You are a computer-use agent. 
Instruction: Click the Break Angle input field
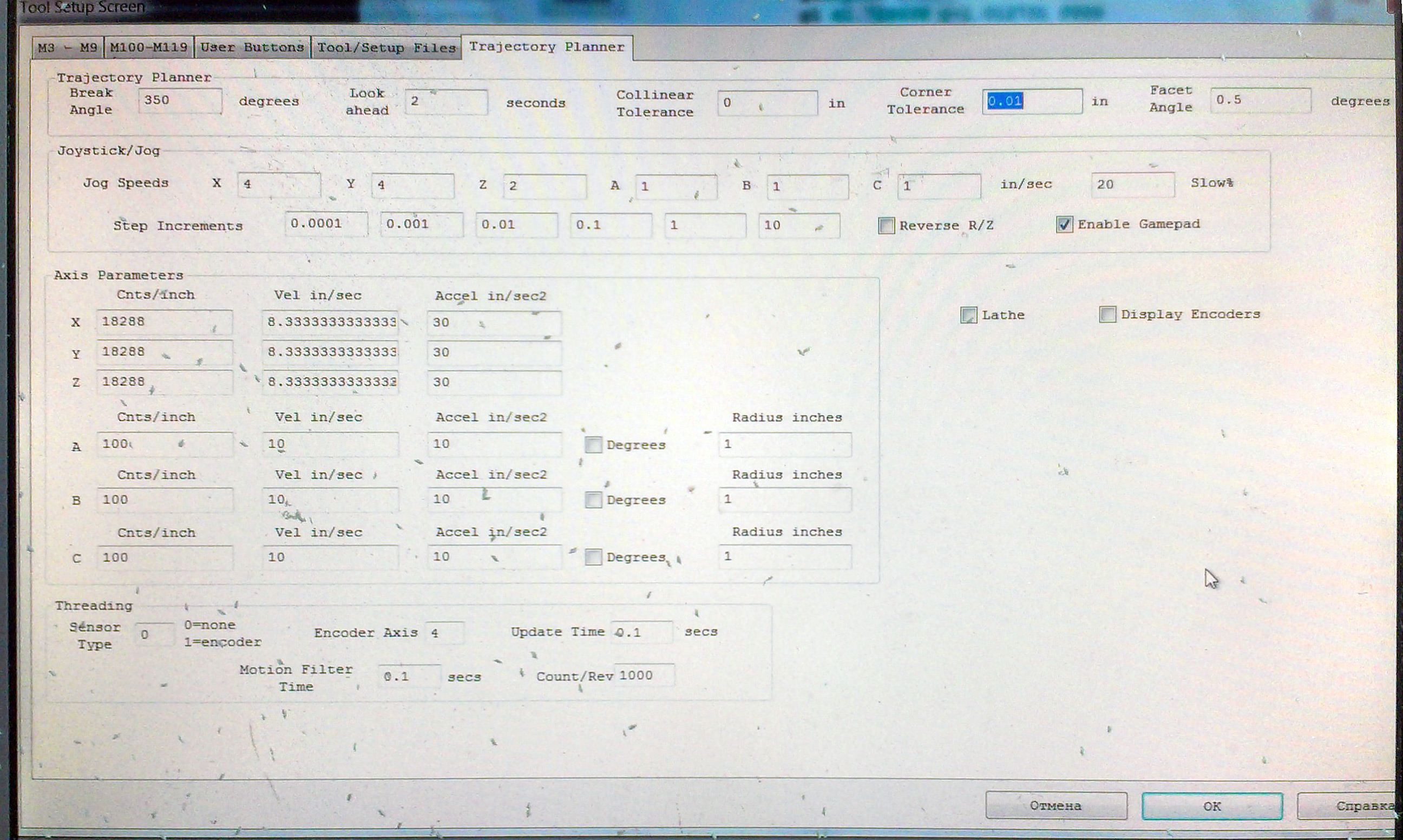coord(179,101)
